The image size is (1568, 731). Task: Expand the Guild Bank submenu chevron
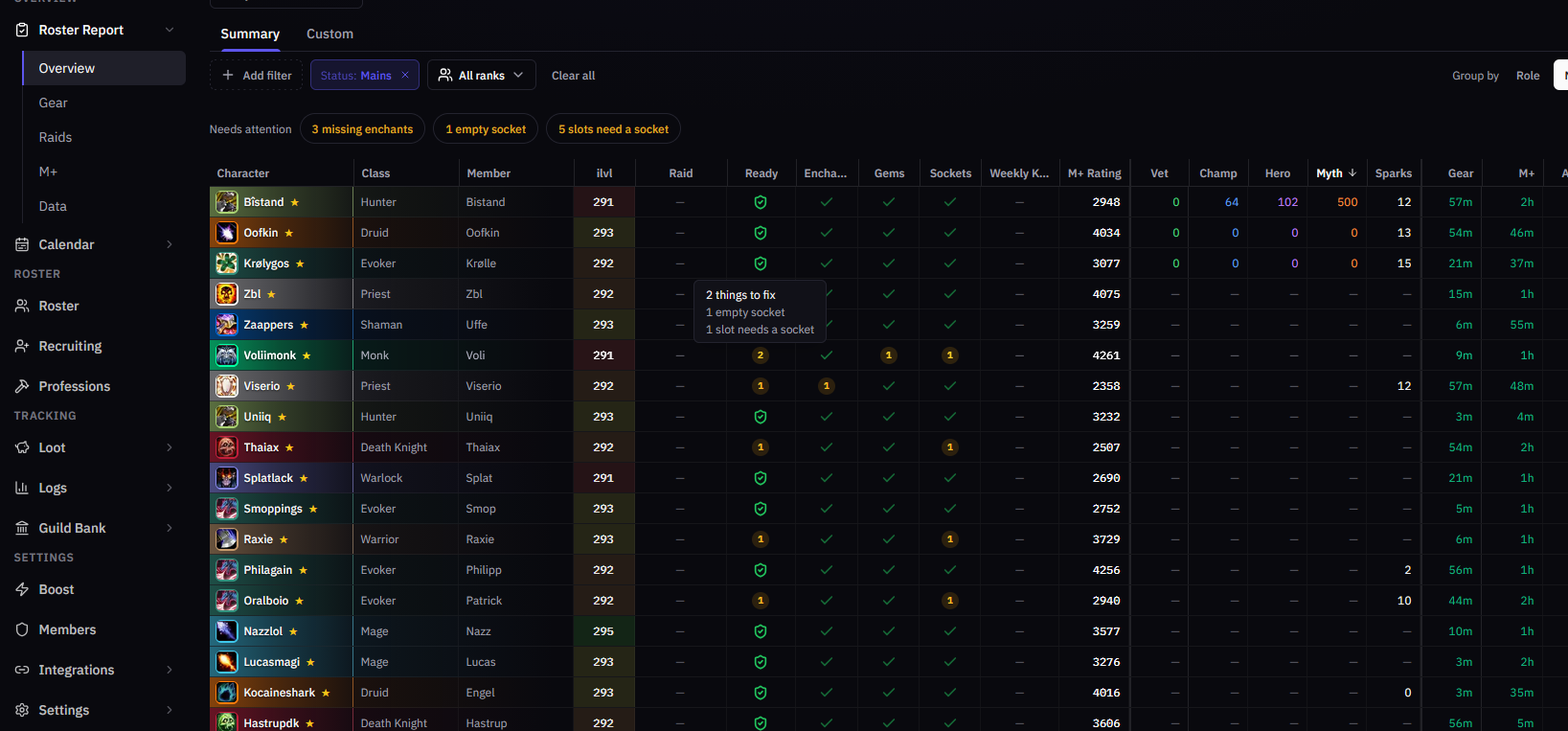(x=170, y=528)
